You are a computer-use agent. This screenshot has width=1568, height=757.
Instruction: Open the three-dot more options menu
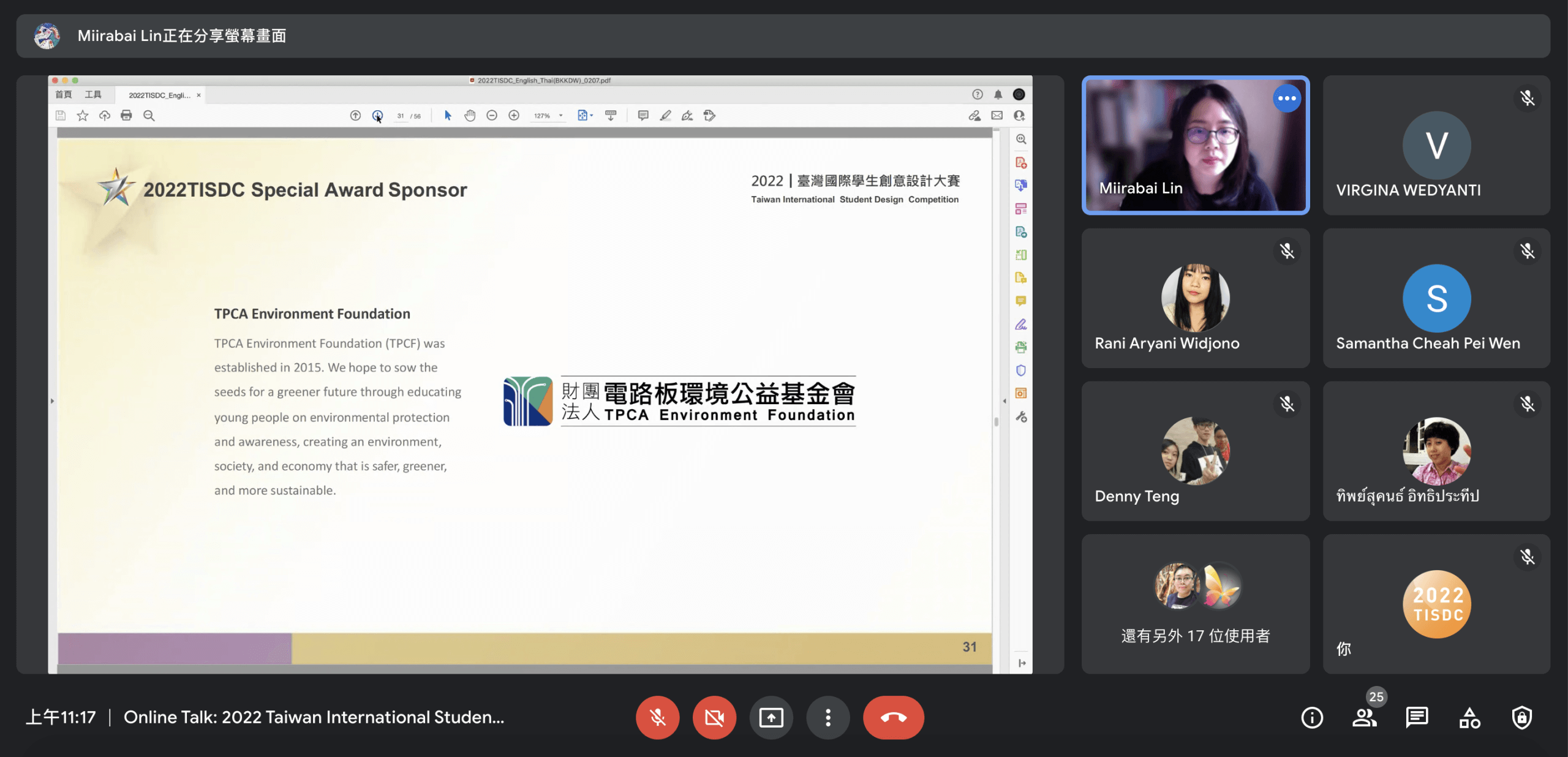coord(828,717)
